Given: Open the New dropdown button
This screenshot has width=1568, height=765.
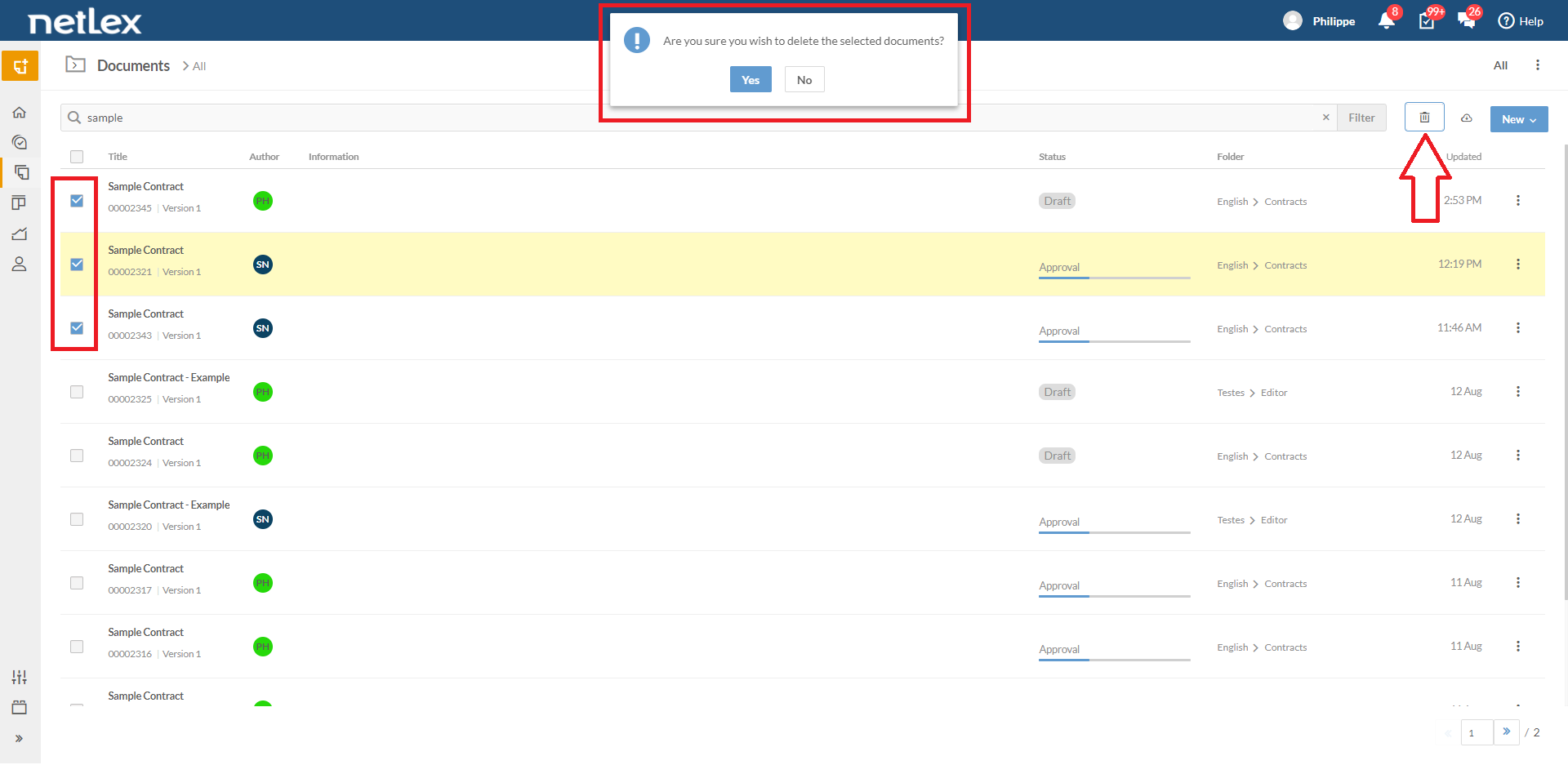Looking at the screenshot, I should click(x=1519, y=119).
